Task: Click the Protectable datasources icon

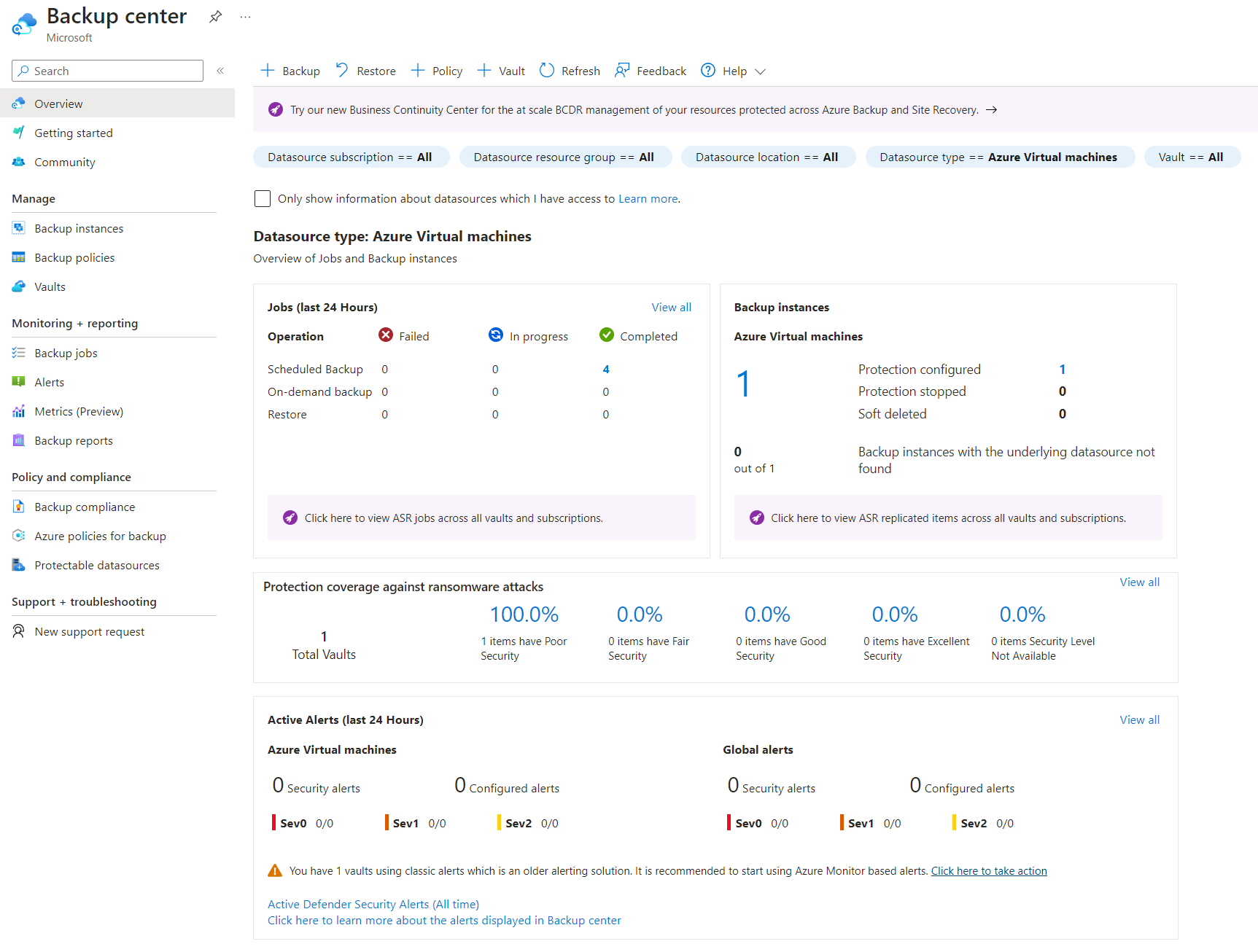Action: pos(19,565)
